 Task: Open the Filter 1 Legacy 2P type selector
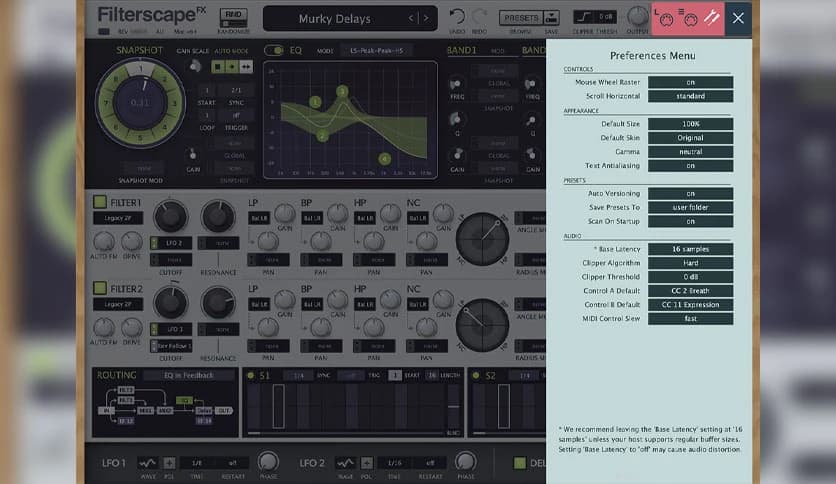118,218
